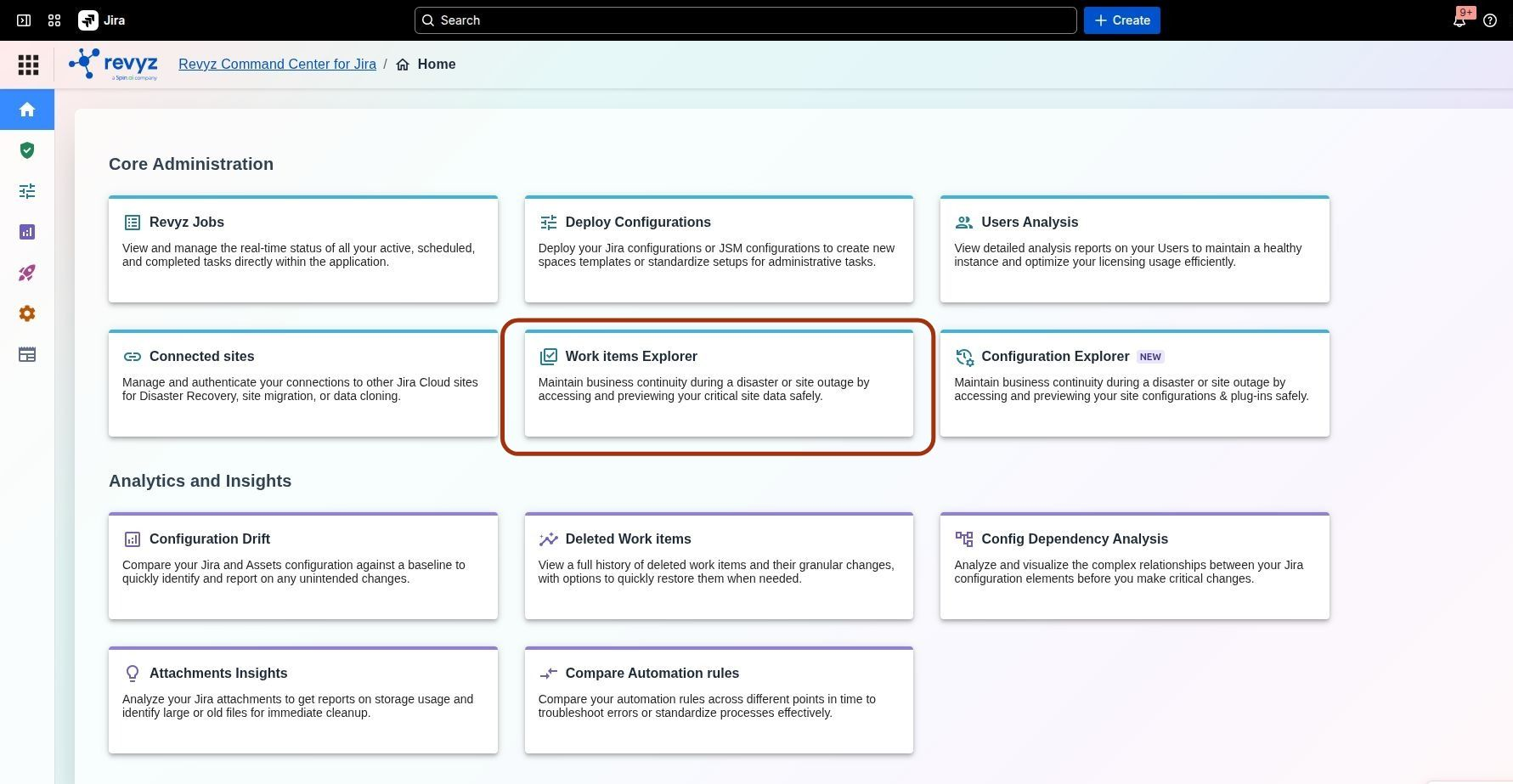Open the Configuration Explorer card title
1513x784 pixels.
pos(1055,357)
